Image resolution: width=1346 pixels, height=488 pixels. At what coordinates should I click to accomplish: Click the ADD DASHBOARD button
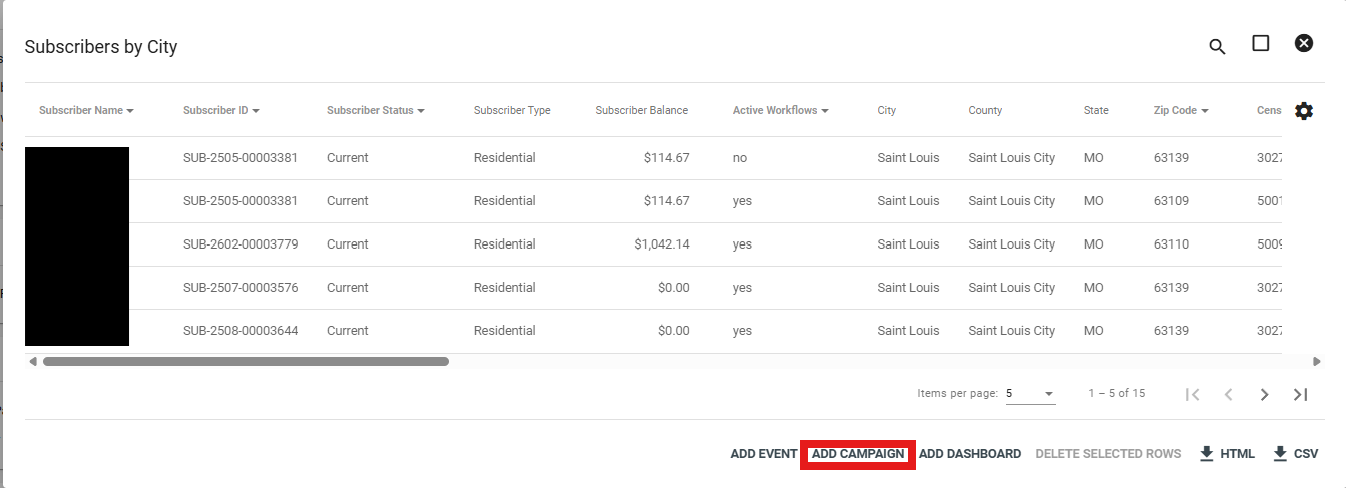click(x=970, y=454)
